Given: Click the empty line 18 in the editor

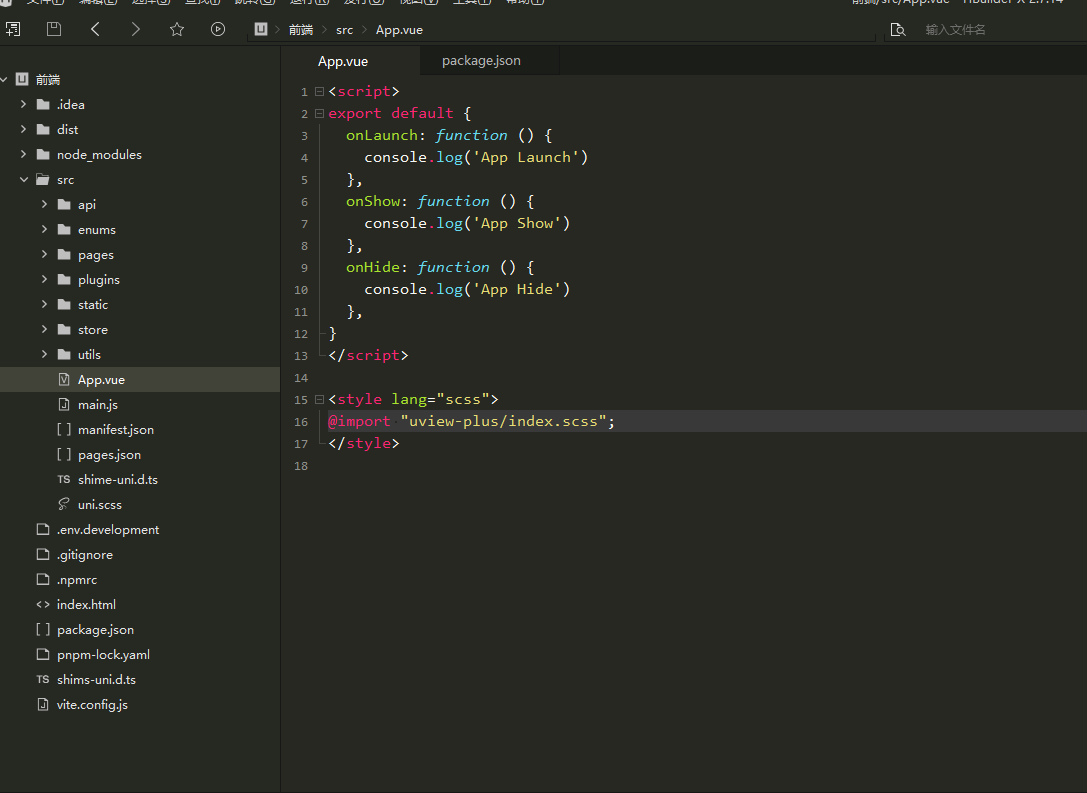Looking at the screenshot, I should (707, 466).
